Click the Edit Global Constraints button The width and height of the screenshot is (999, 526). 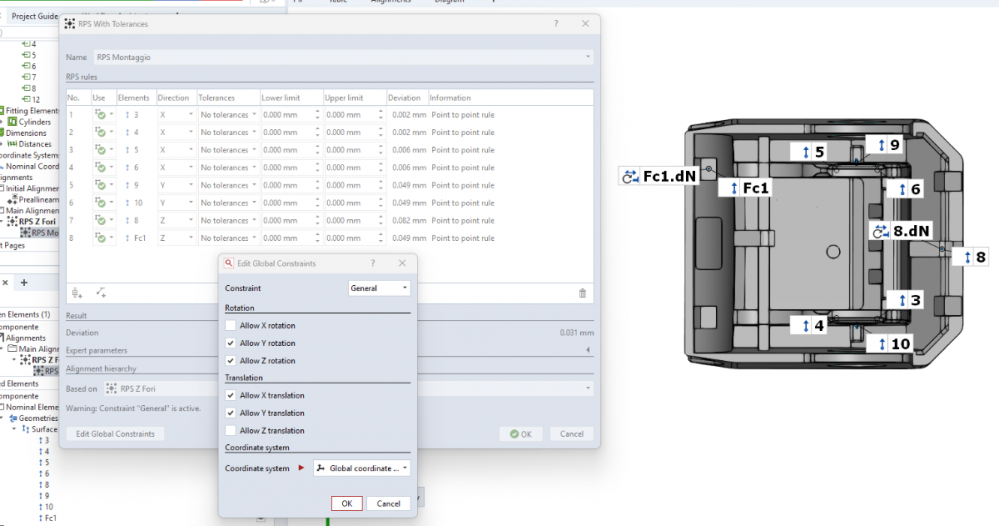[x=115, y=434]
